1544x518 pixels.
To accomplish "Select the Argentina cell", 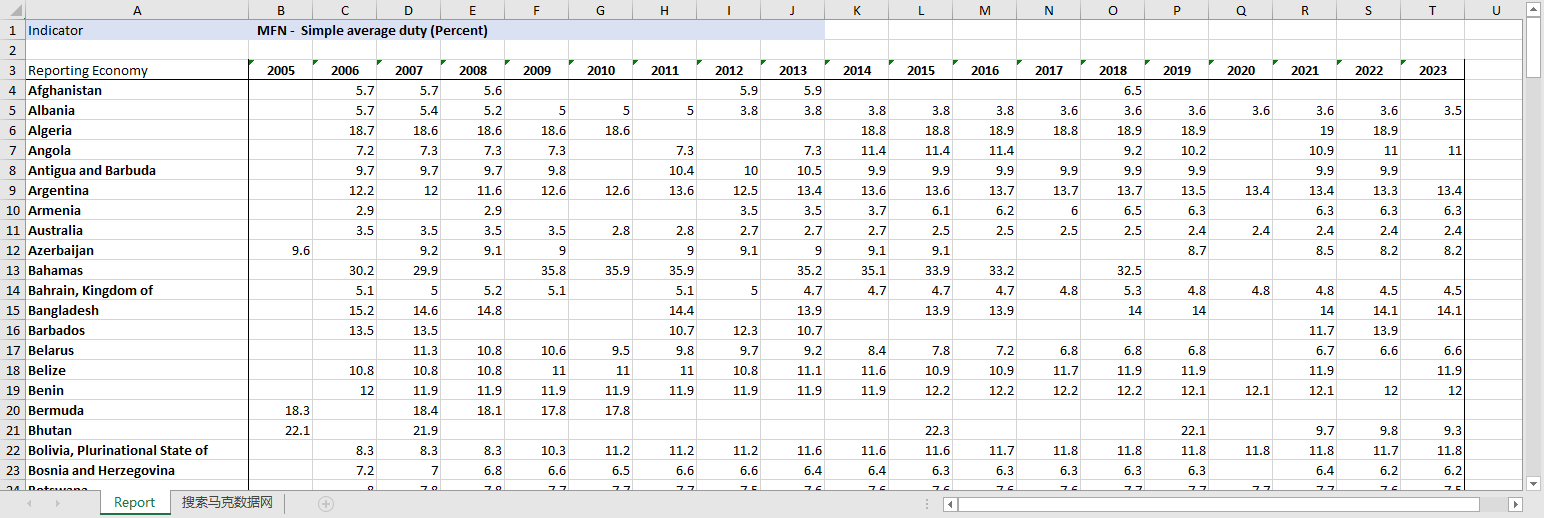I will click(x=136, y=190).
